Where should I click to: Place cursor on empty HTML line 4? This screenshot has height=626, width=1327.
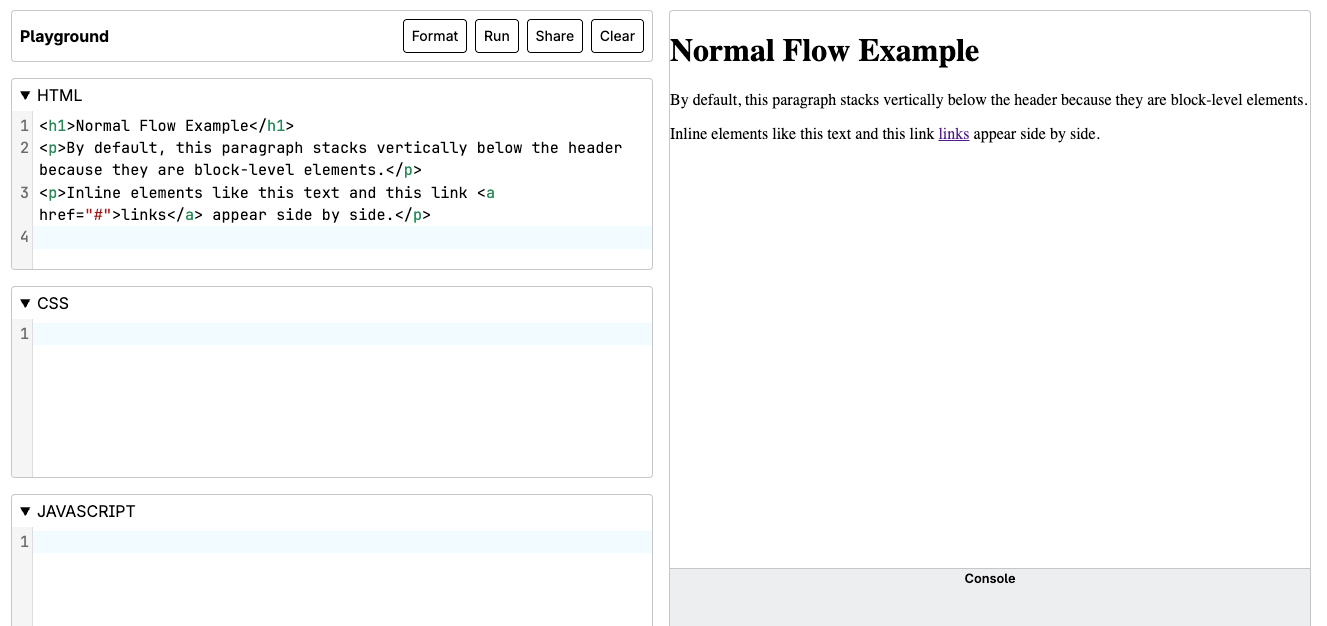pos(342,238)
